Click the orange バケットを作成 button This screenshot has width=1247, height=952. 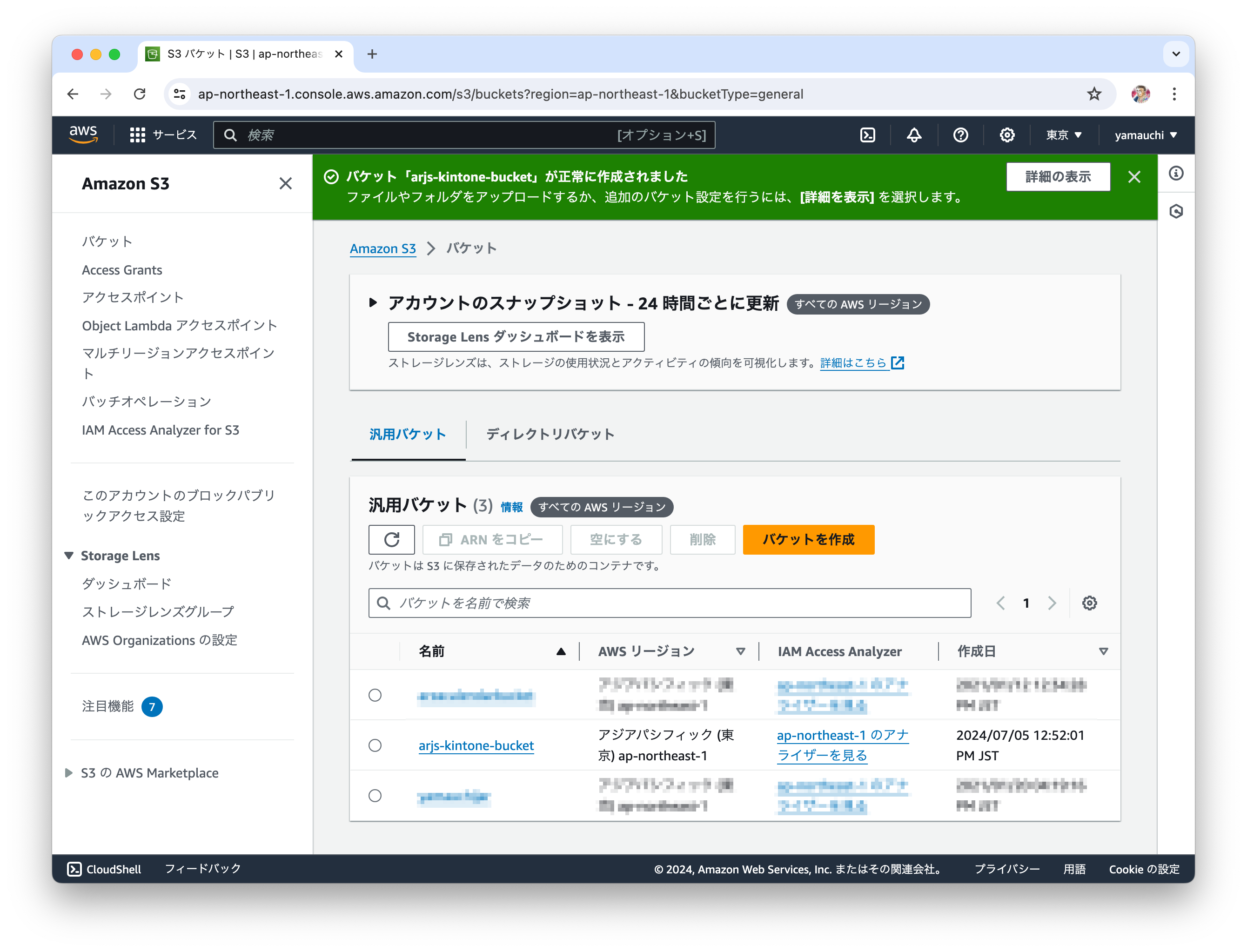tap(808, 539)
